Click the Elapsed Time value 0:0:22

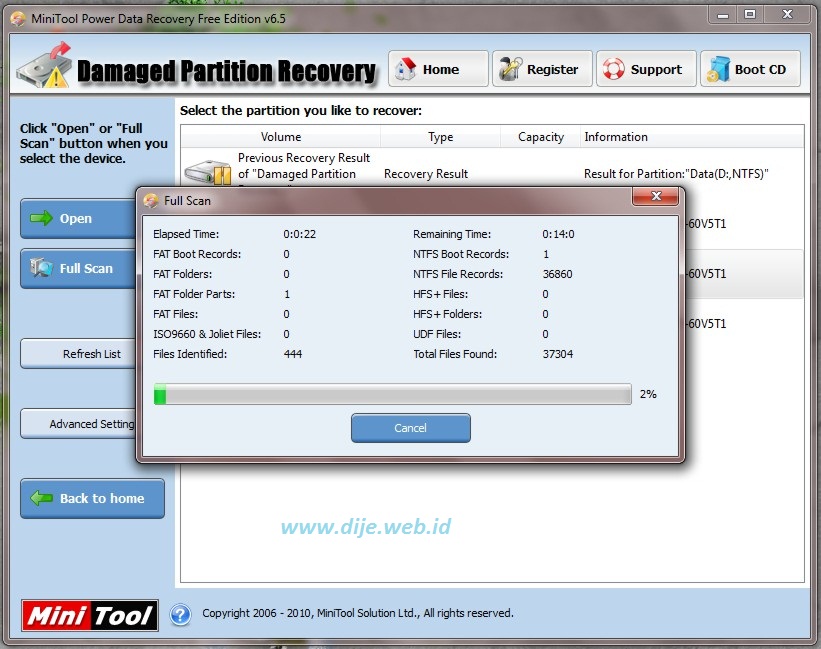tap(299, 234)
